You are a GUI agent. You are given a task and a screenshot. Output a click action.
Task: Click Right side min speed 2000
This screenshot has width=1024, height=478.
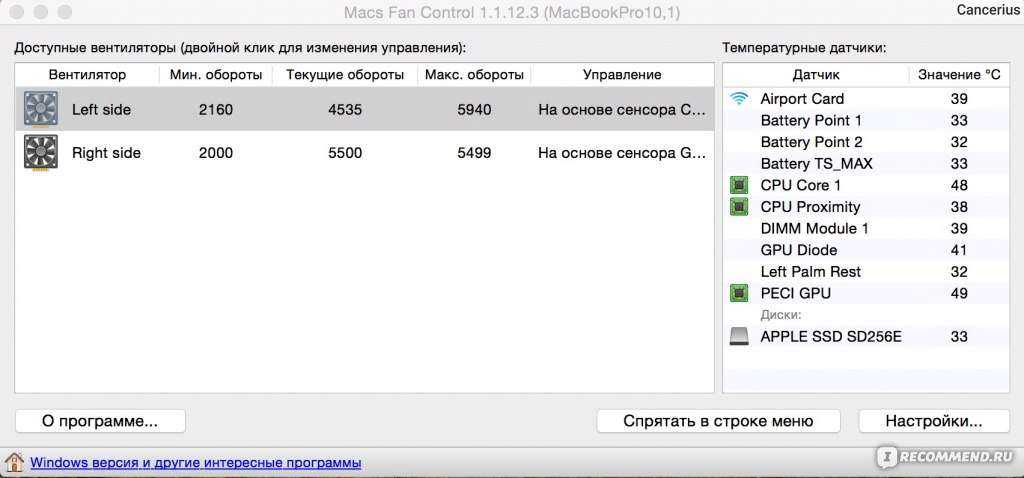216,153
